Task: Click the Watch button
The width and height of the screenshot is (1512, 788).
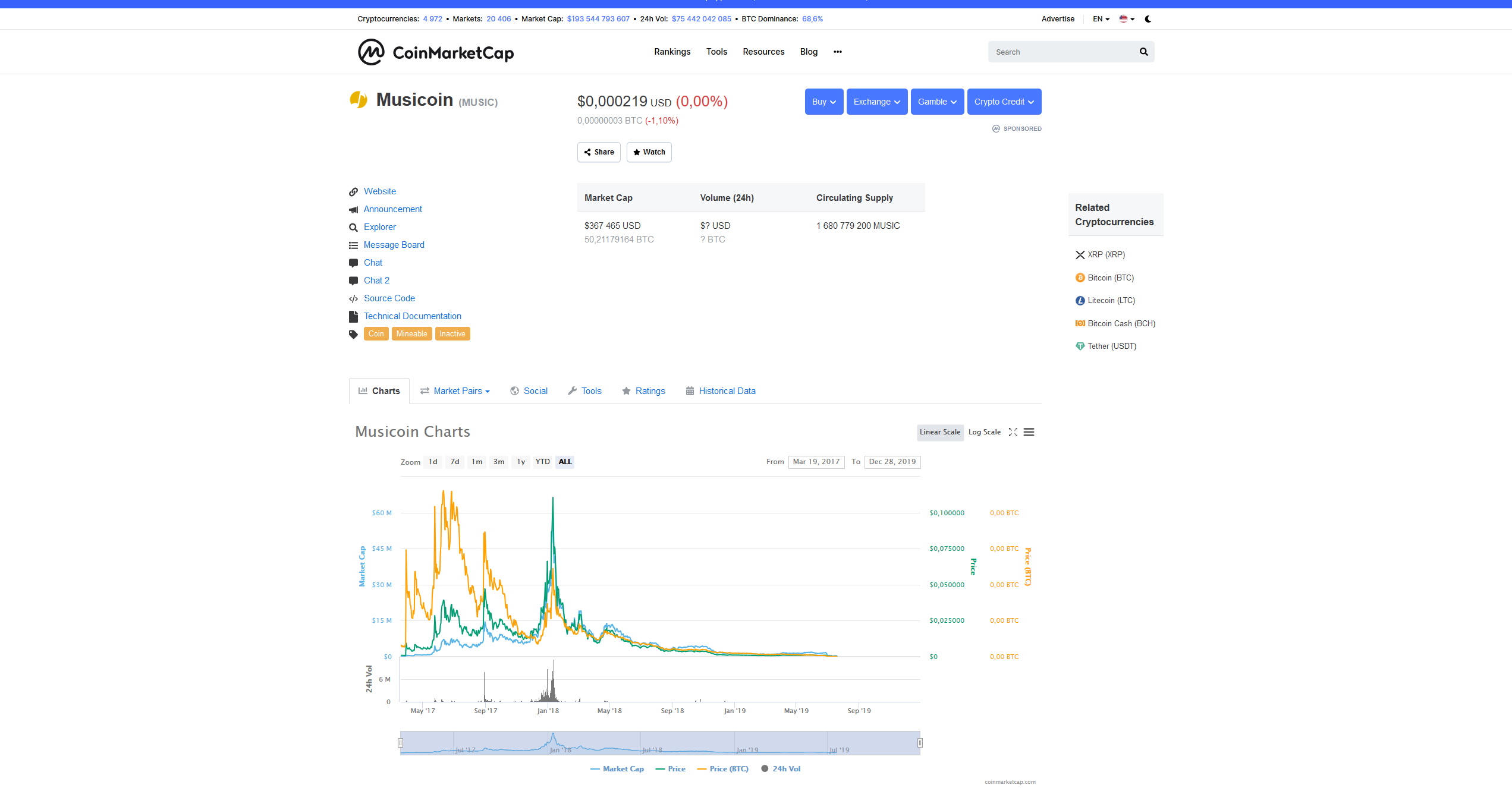Action: pyautogui.click(x=649, y=152)
